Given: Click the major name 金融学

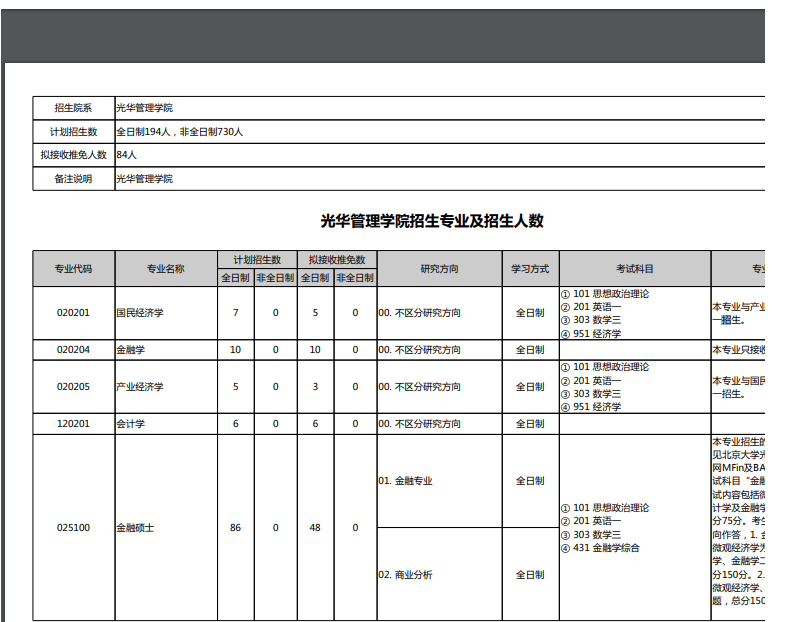Looking at the screenshot, I should point(131,350).
